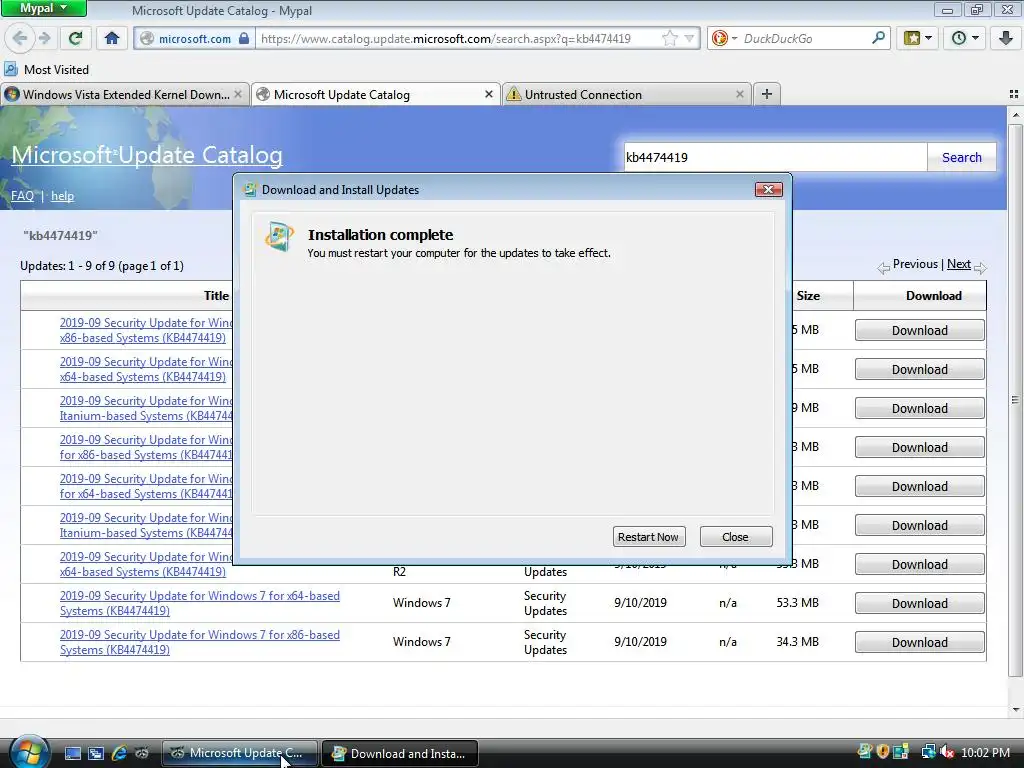Click the security shield tray icon
The height and width of the screenshot is (768, 1024).
(882, 752)
